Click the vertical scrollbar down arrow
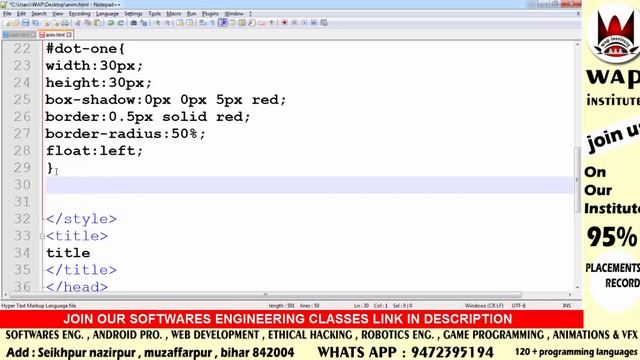Image resolution: width=640 pixels, height=360 pixels. 577,287
